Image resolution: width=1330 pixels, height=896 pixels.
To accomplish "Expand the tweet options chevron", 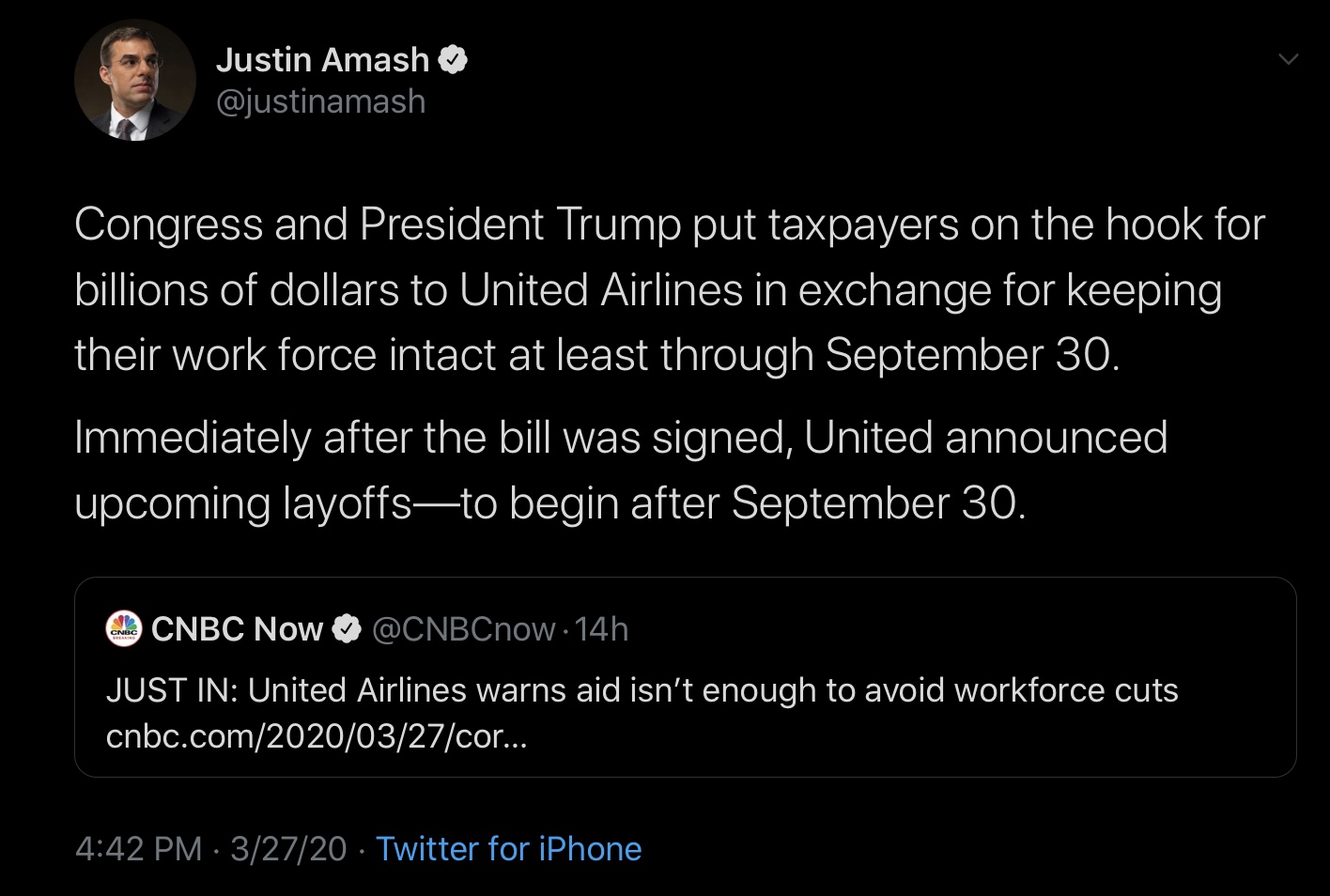I will point(1289,60).
